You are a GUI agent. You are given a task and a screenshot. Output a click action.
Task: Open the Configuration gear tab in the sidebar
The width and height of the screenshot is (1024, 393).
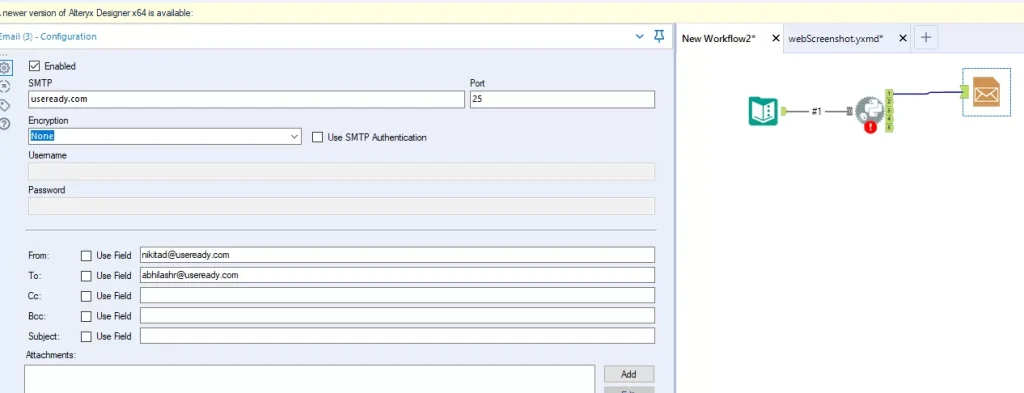(5, 67)
